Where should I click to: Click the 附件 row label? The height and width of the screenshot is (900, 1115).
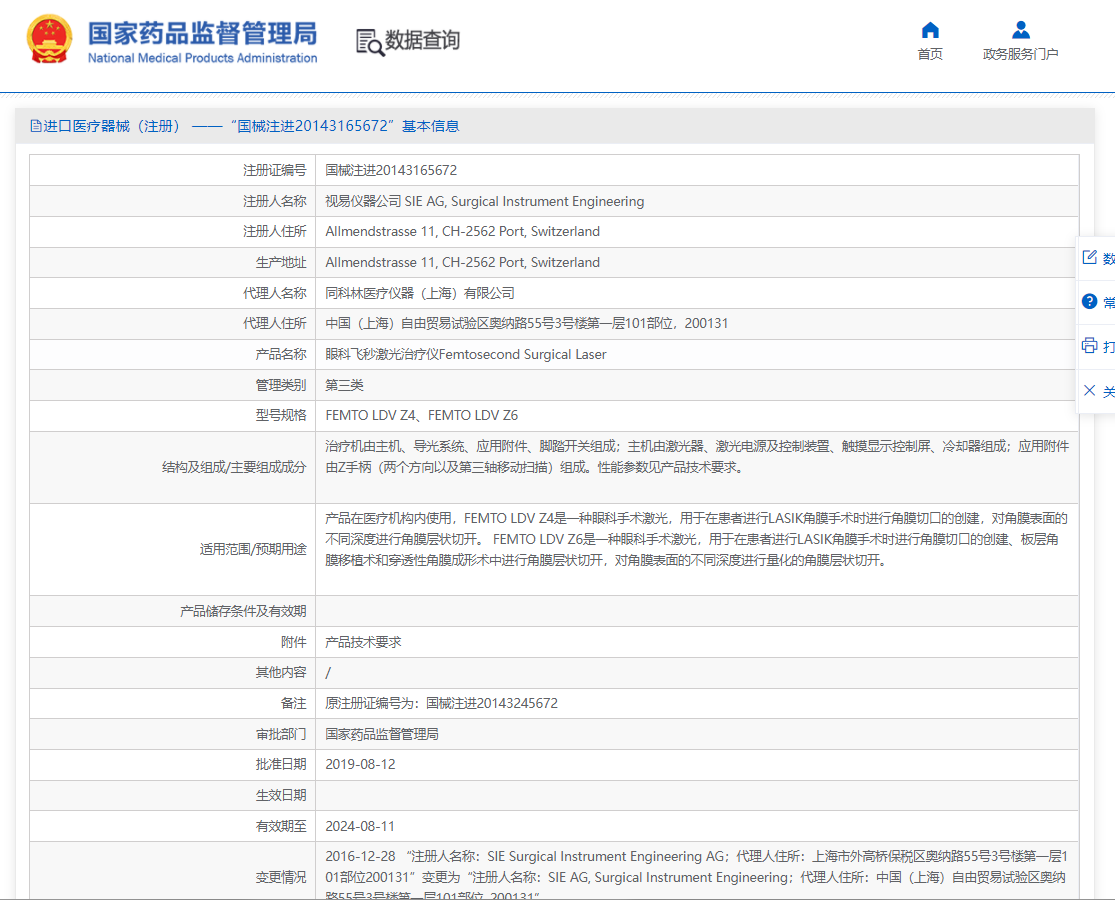click(294, 642)
